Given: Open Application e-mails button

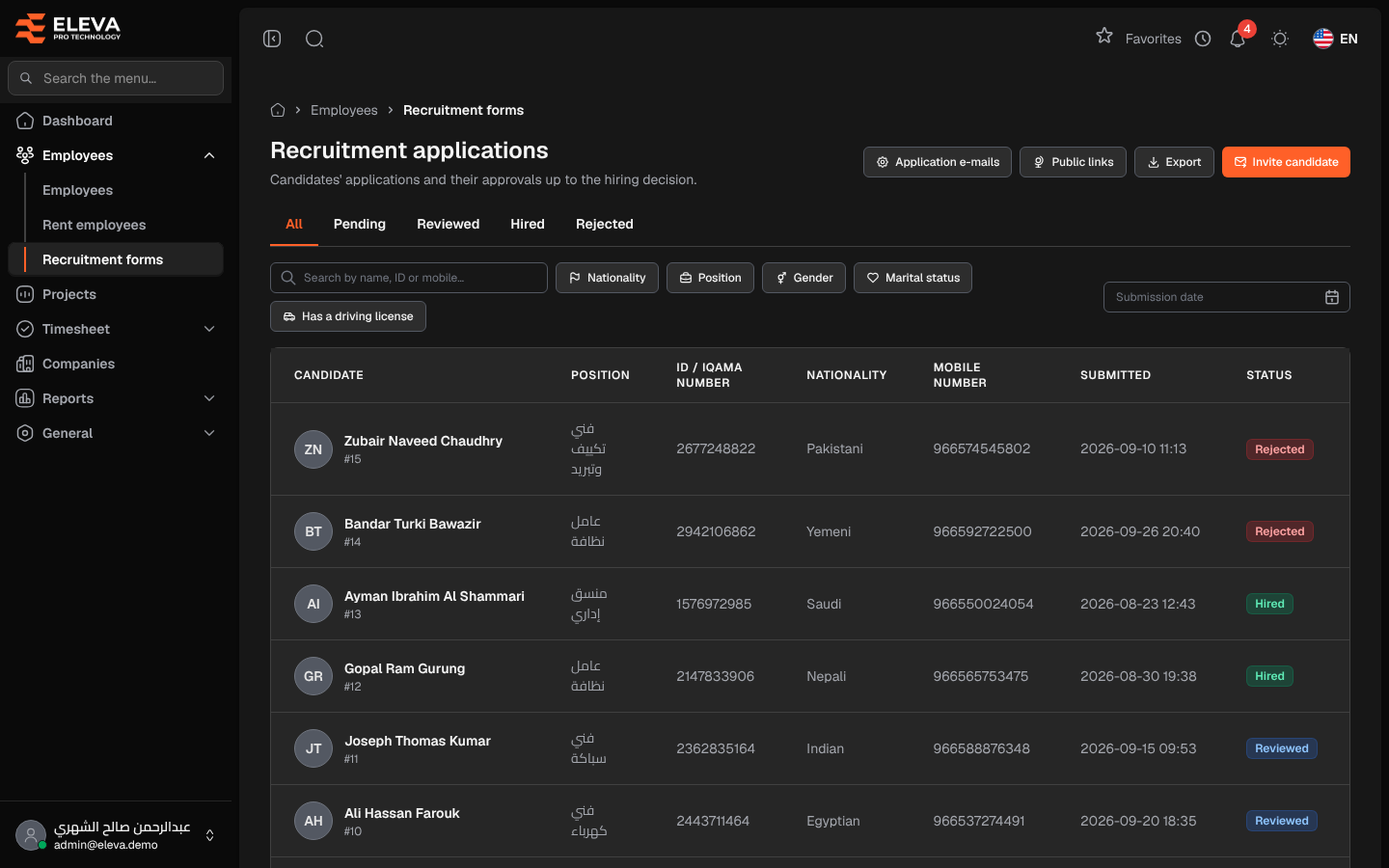Looking at the screenshot, I should (938, 162).
